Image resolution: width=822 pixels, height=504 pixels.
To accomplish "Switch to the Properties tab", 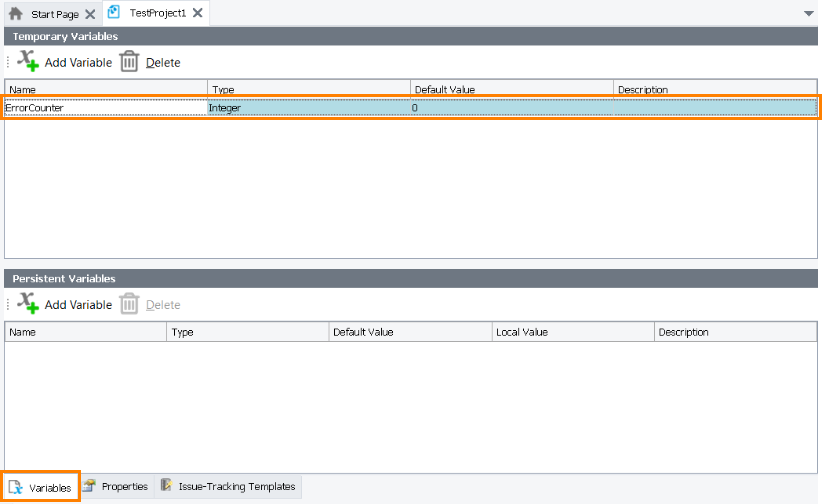I will pyautogui.click(x=124, y=487).
